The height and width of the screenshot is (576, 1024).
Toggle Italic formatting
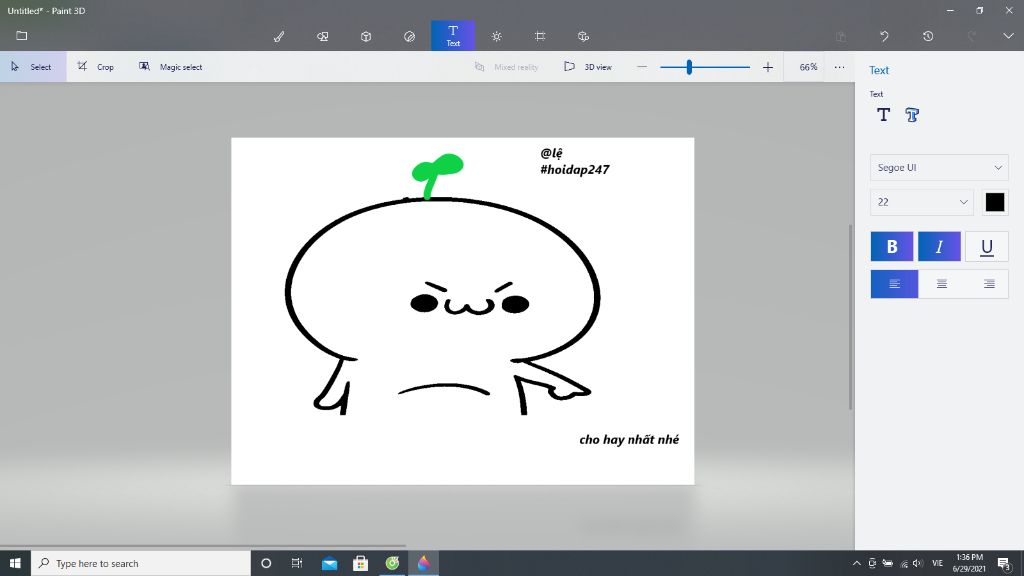coord(939,246)
